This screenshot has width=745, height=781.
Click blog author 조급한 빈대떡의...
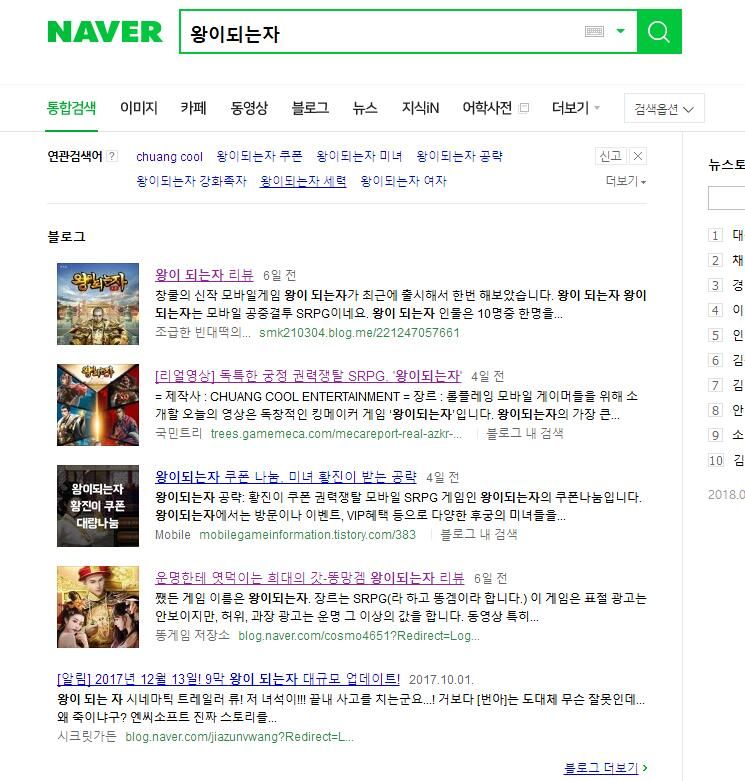tap(203, 332)
